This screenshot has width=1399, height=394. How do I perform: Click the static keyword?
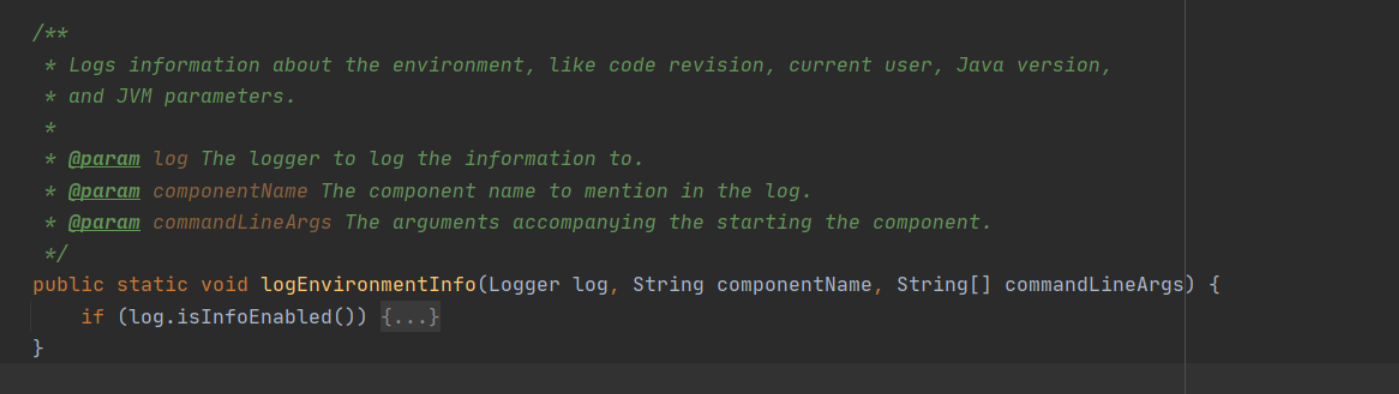[x=152, y=285]
